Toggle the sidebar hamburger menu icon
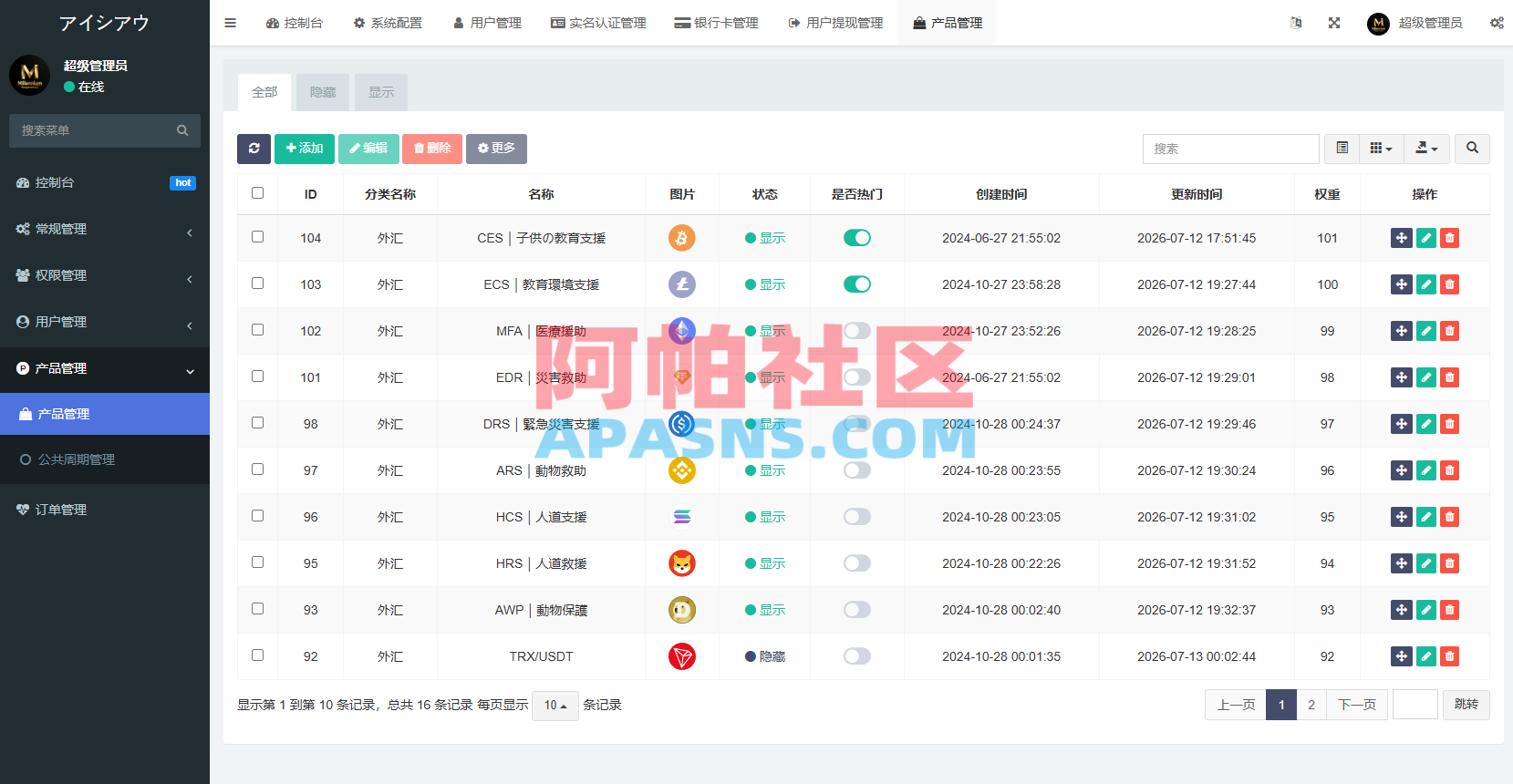This screenshot has width=1513, height=784. click(231, 23)
